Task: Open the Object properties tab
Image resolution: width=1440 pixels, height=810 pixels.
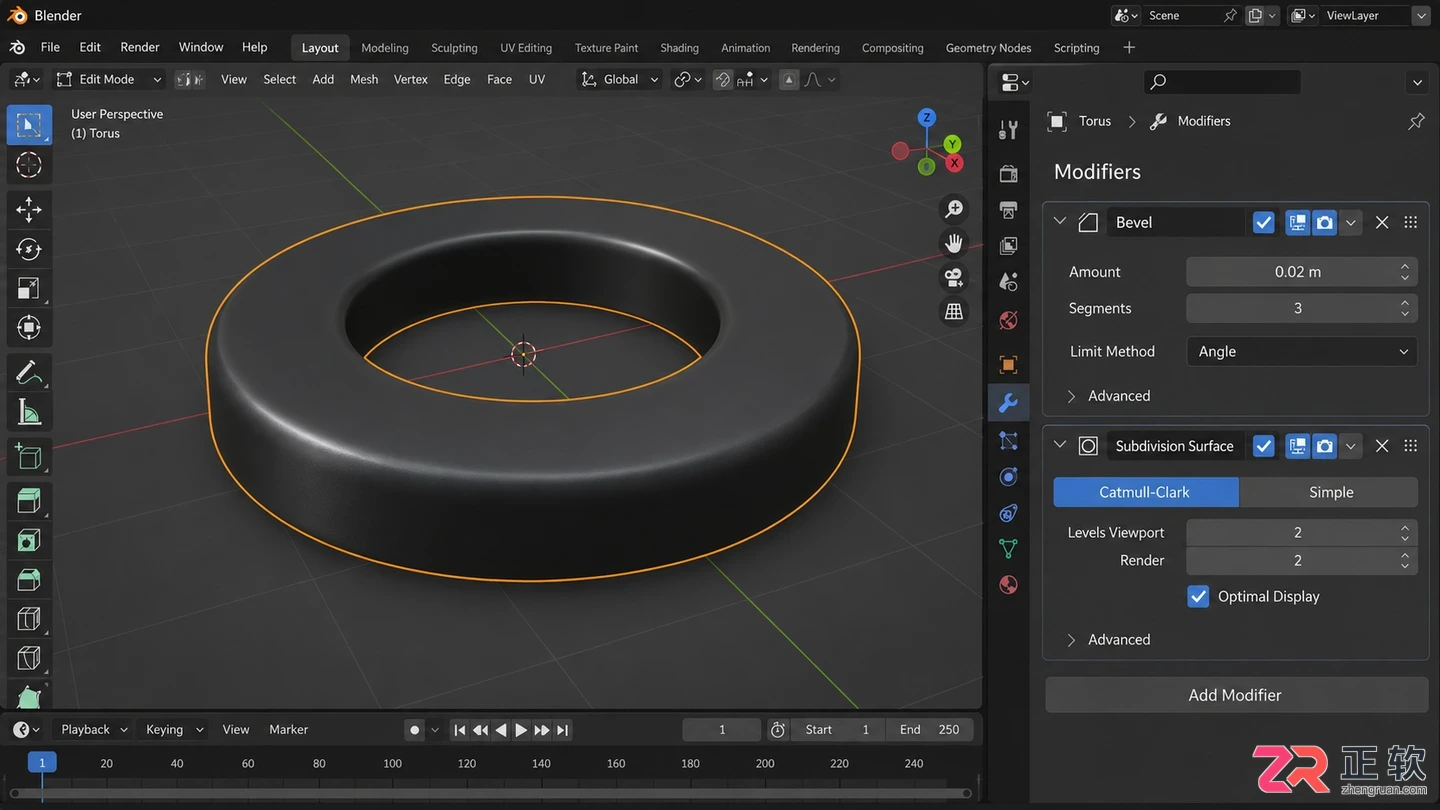Action: [1008, 364]
